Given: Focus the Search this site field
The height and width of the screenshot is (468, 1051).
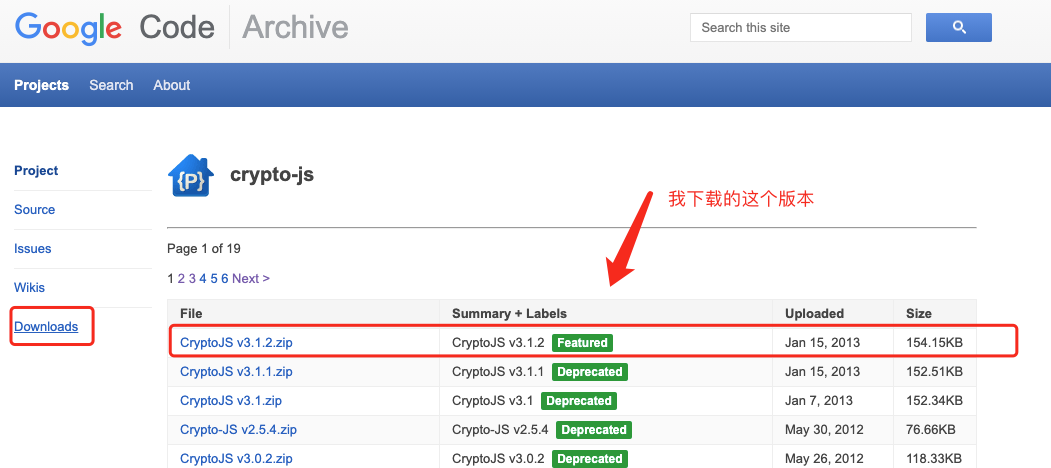Looking at the screenshot, I should click(800, 27).
